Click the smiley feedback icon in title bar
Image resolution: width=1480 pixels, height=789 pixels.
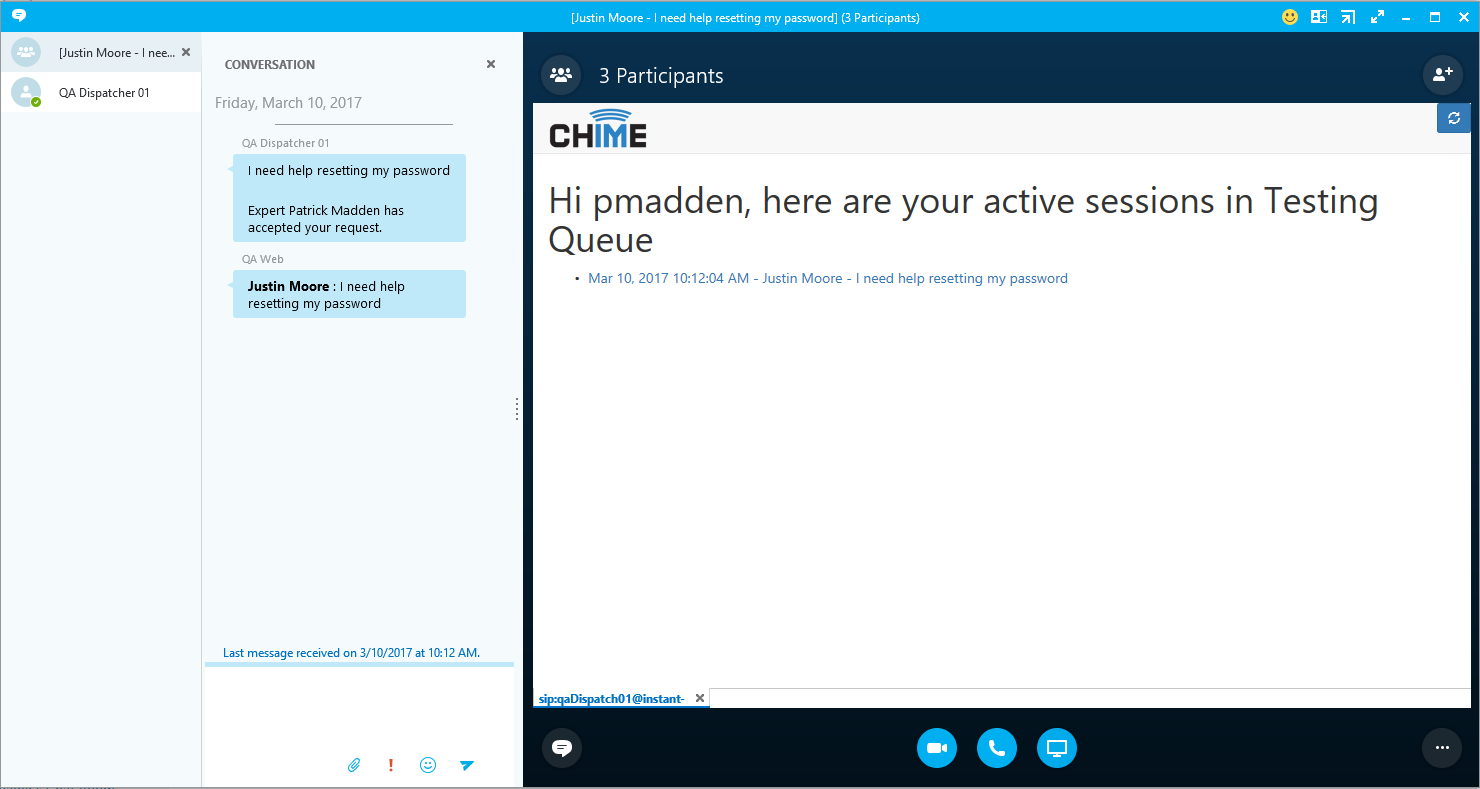pyautogui.click(x=1290, y=17)
